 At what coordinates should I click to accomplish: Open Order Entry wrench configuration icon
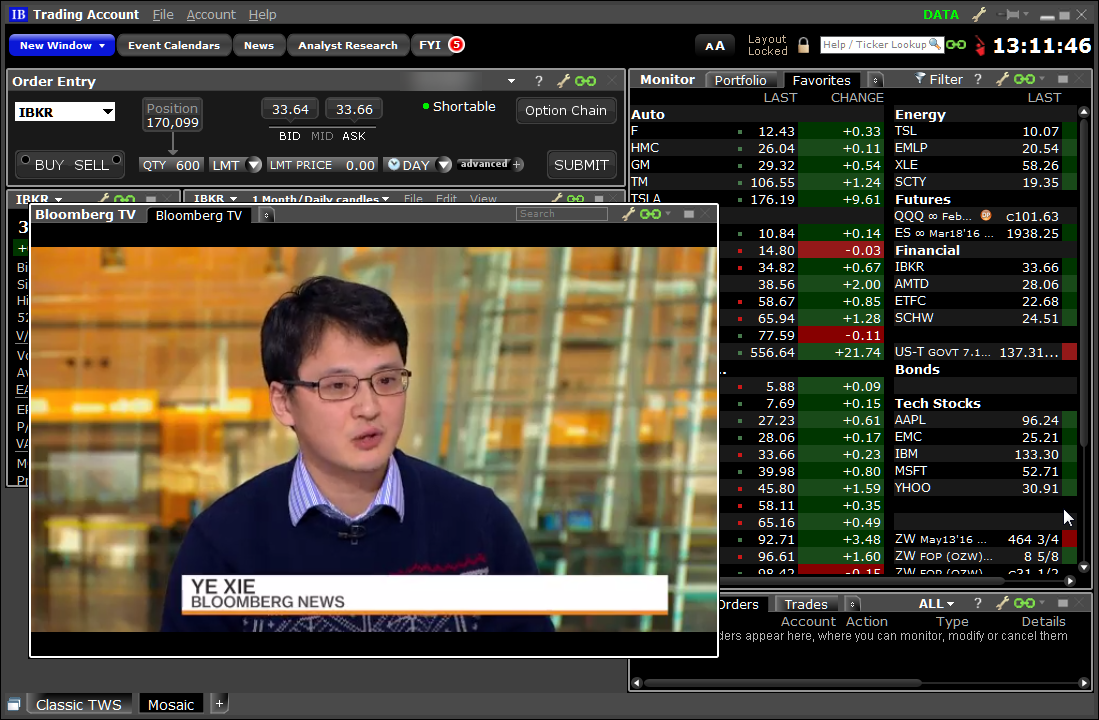click(x=563, y=81)
